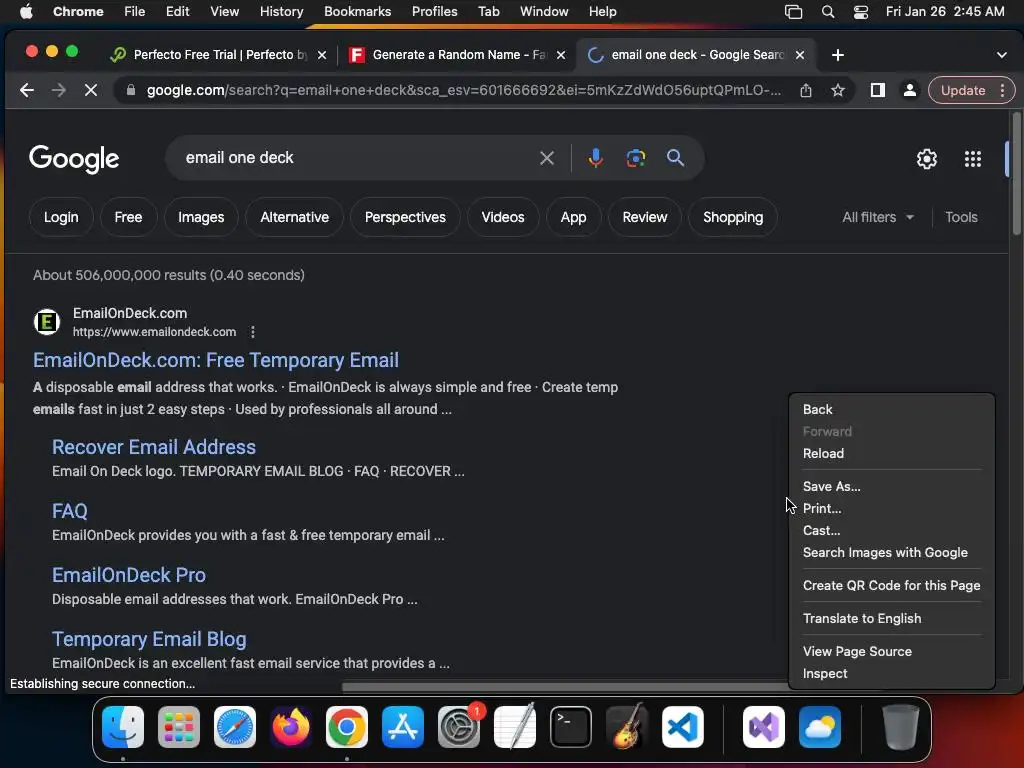Image resolution: width=1024 pixels, height=768 pixels.
Task: Expand the All filters dropdown
Action: pyautogui.click(x=878, y=217)
